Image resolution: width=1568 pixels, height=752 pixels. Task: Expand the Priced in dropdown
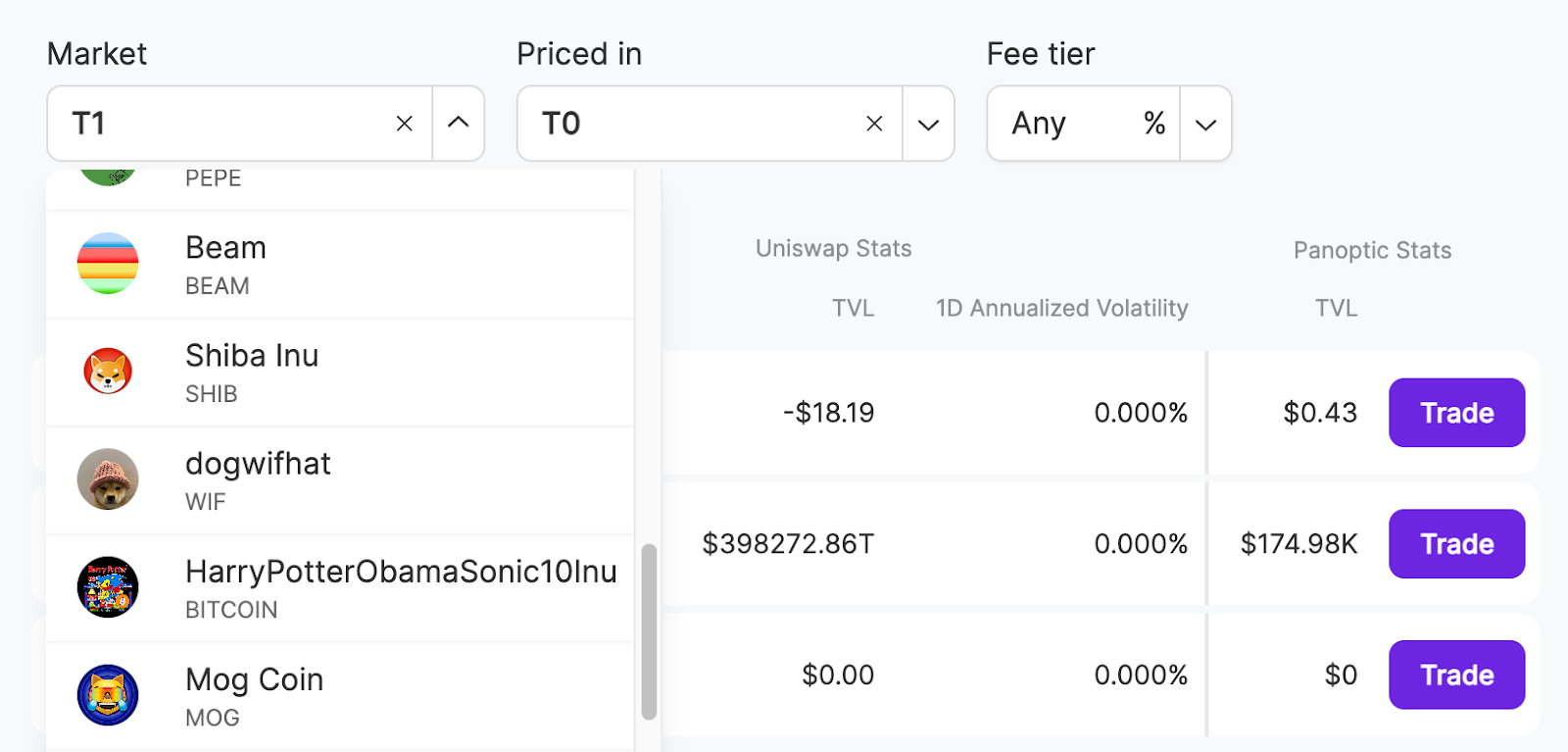pyautogui.click(x=928, y=125)
